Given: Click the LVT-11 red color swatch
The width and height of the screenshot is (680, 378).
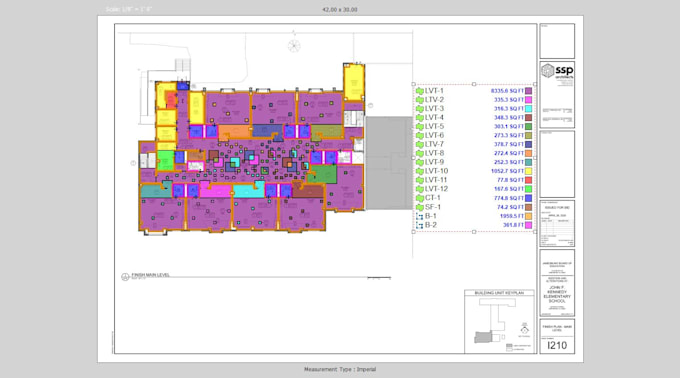Looking at the screenshot, I should (529, 180).
